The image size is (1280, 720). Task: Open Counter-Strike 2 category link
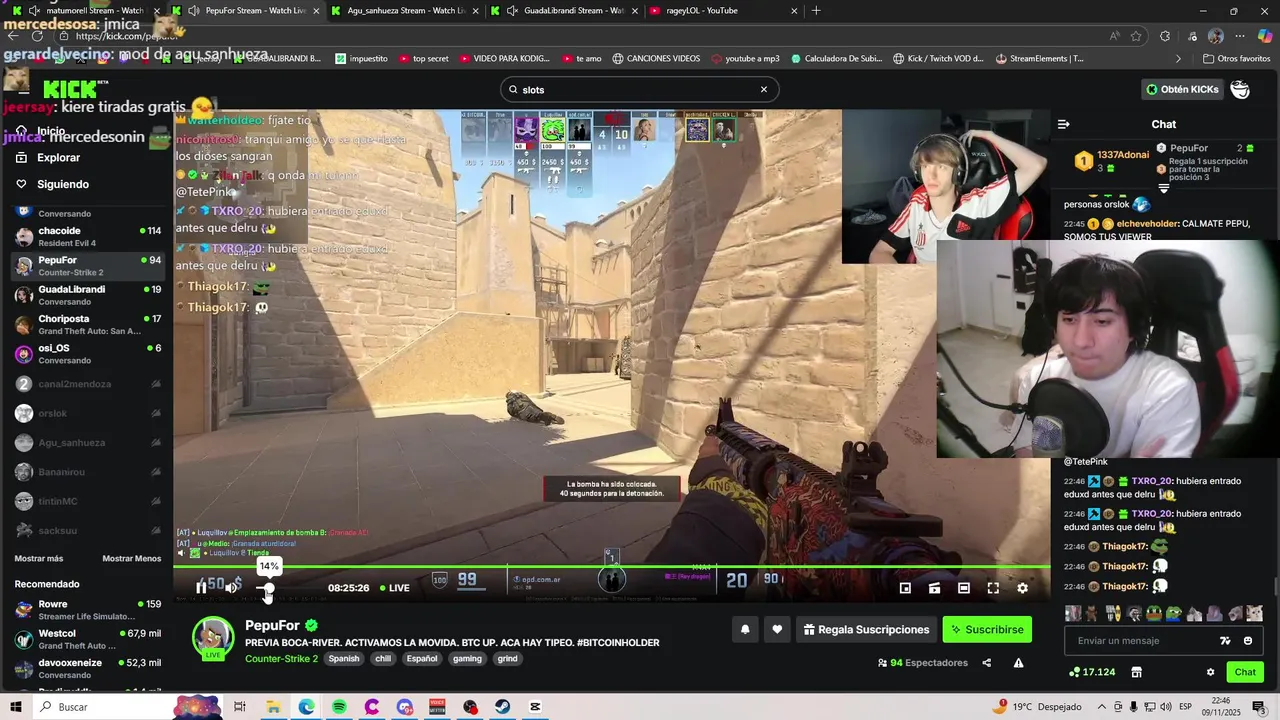281,659
